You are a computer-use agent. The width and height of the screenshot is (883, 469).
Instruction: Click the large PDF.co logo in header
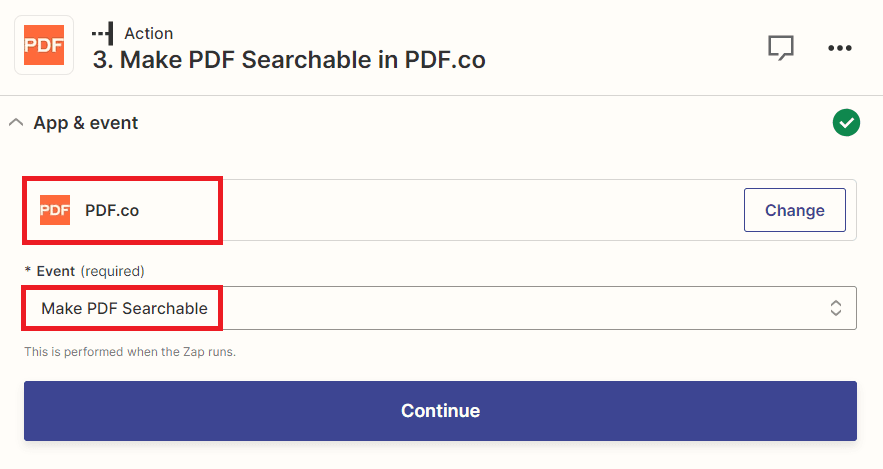coord(44,45)
